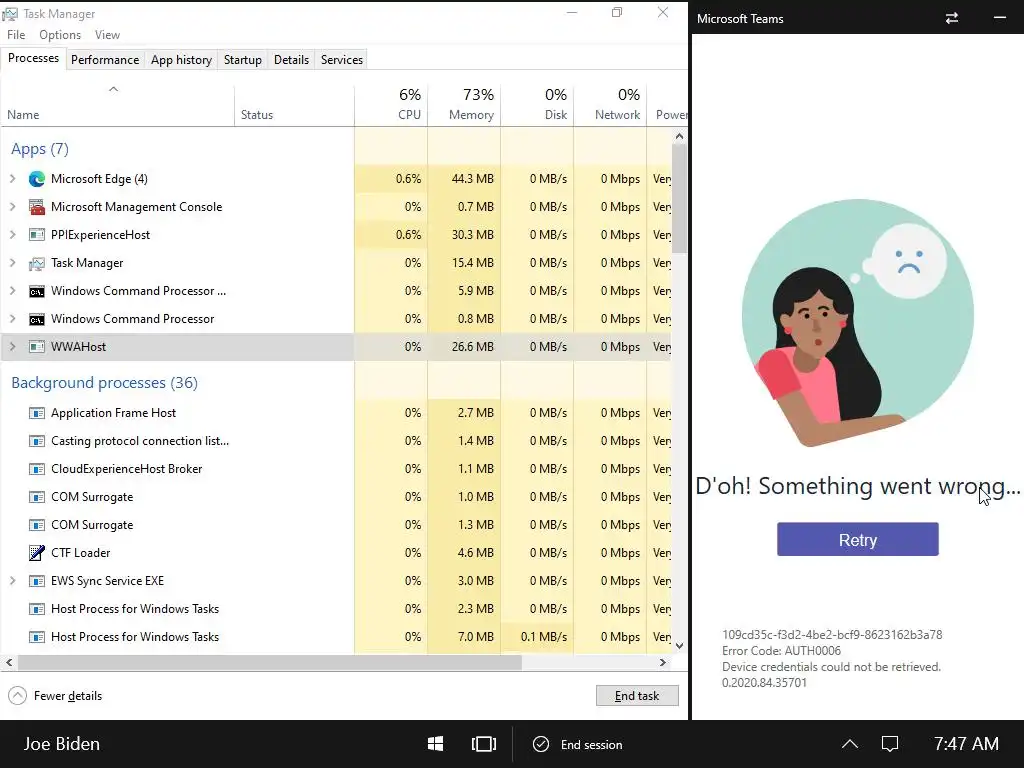Click the CloudExperienceHost Broker icon

[37, 469]
